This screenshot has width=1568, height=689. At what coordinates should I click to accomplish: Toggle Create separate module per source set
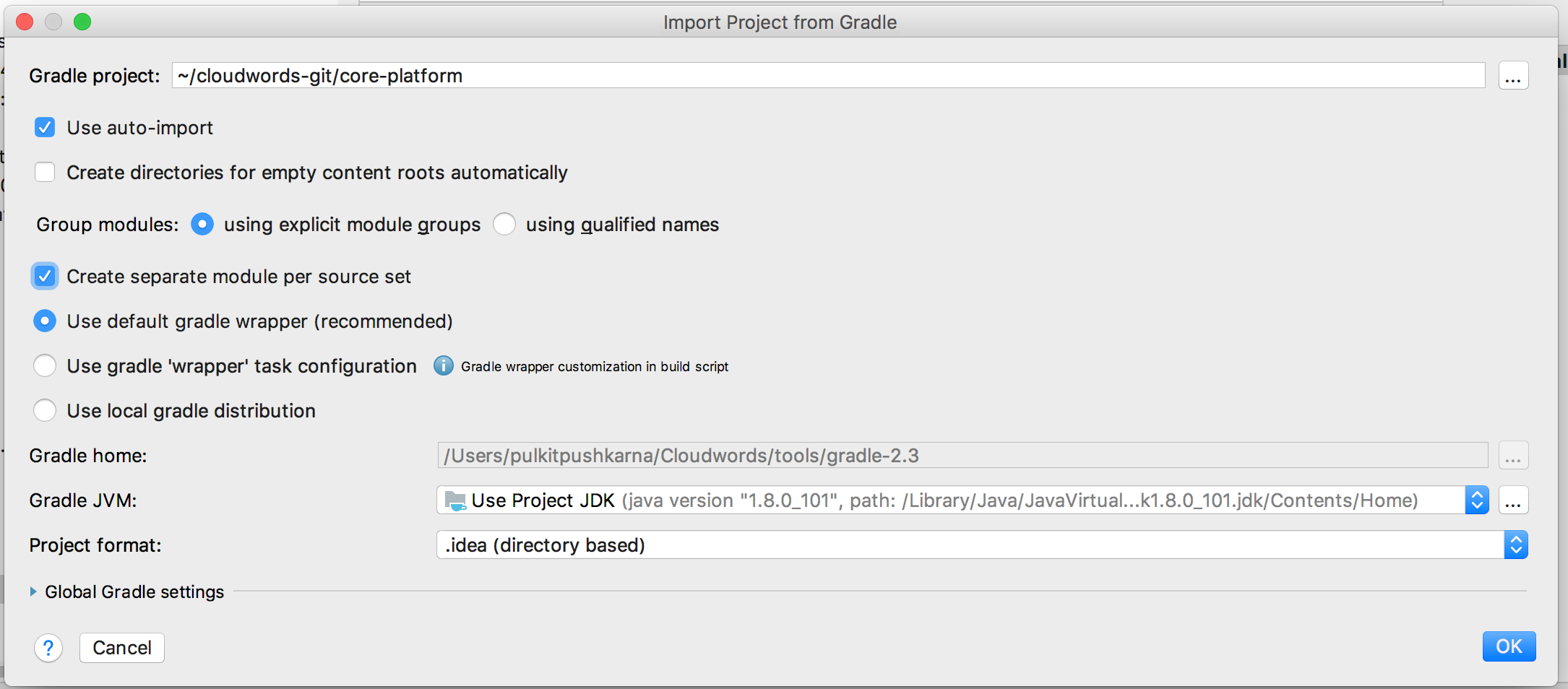point(45,277)
